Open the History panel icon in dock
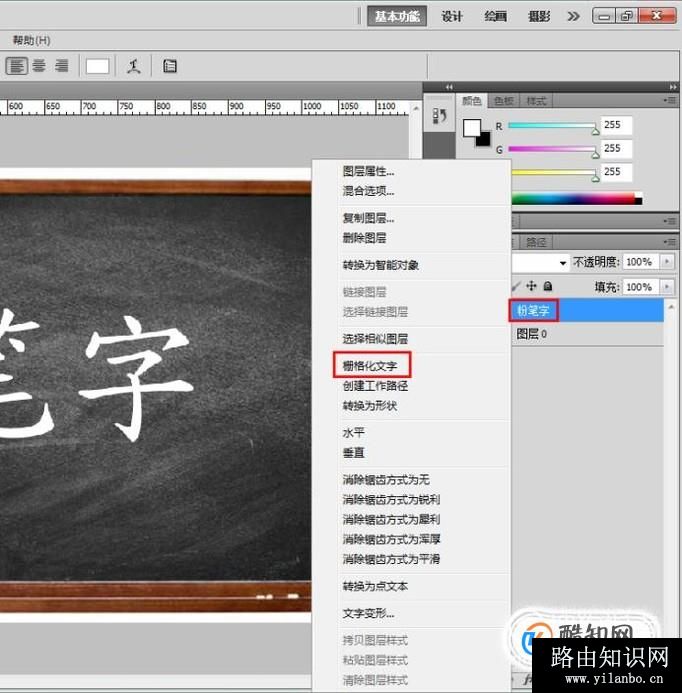This screenshot has width=682, height=693. (x=439, y=117)
